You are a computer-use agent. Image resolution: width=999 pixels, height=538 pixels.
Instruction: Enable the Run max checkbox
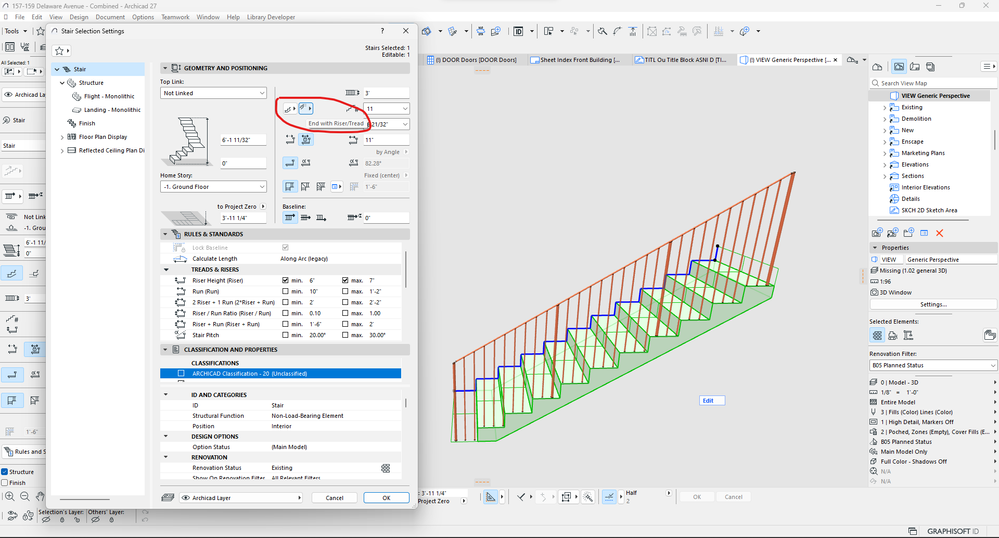click(345, 291)
